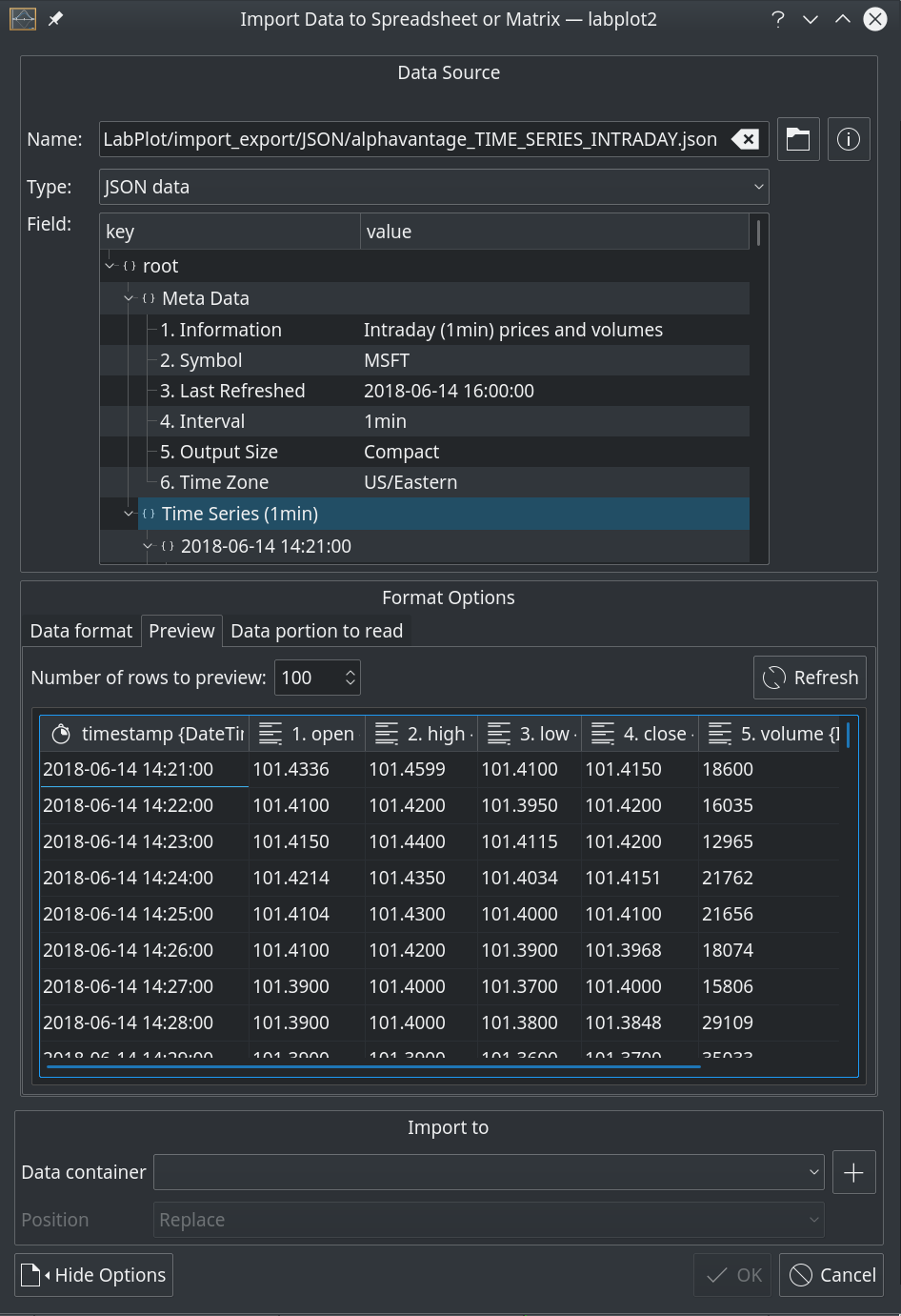This screenshot has height=1316, width=901.
Task: Toggle the pin icon in the title bar
Action: tap(54, 18)
